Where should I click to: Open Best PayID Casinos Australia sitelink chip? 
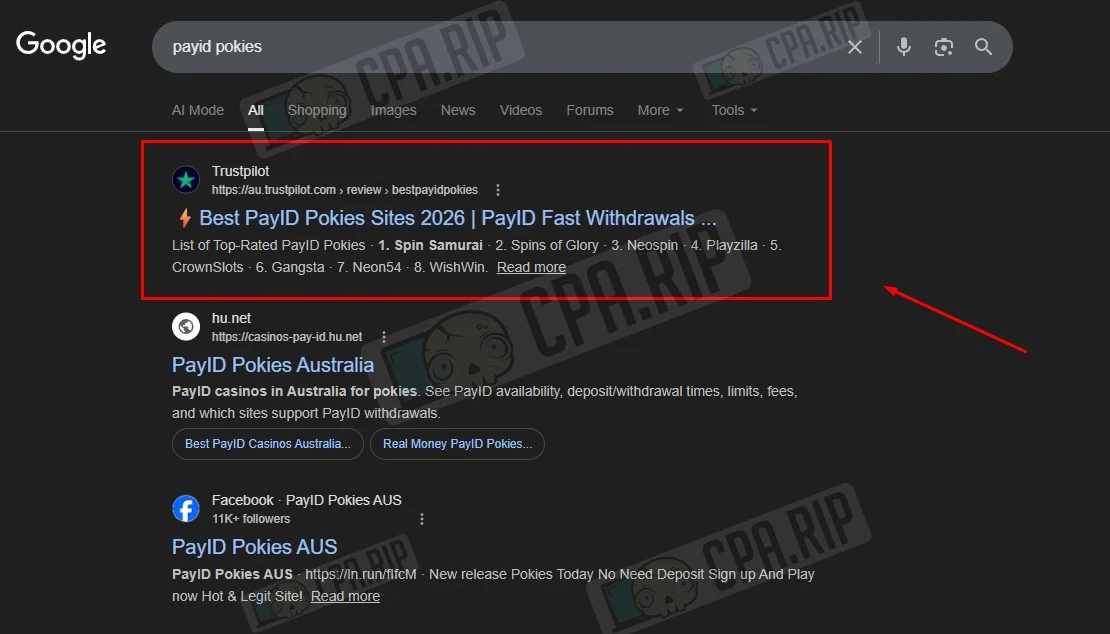(x=268, y=444)
